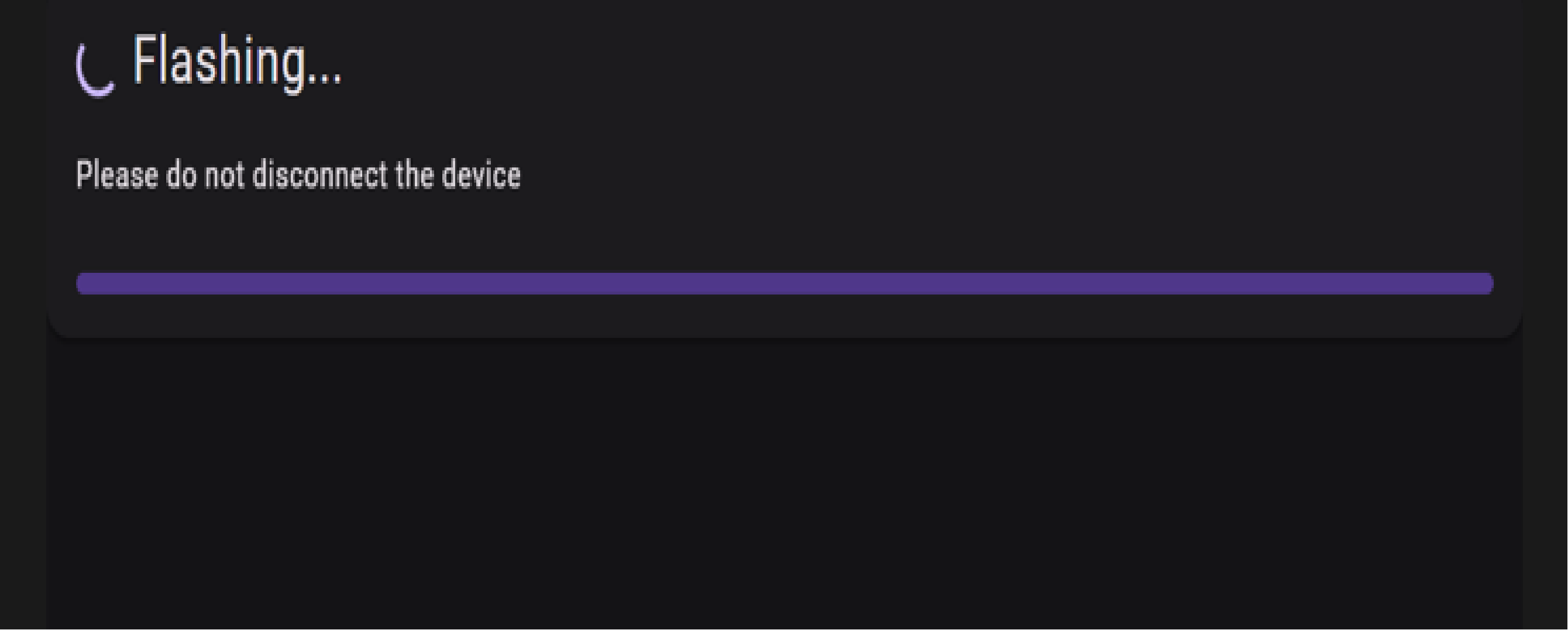Click the word "device" in the warning

(481, 175)
